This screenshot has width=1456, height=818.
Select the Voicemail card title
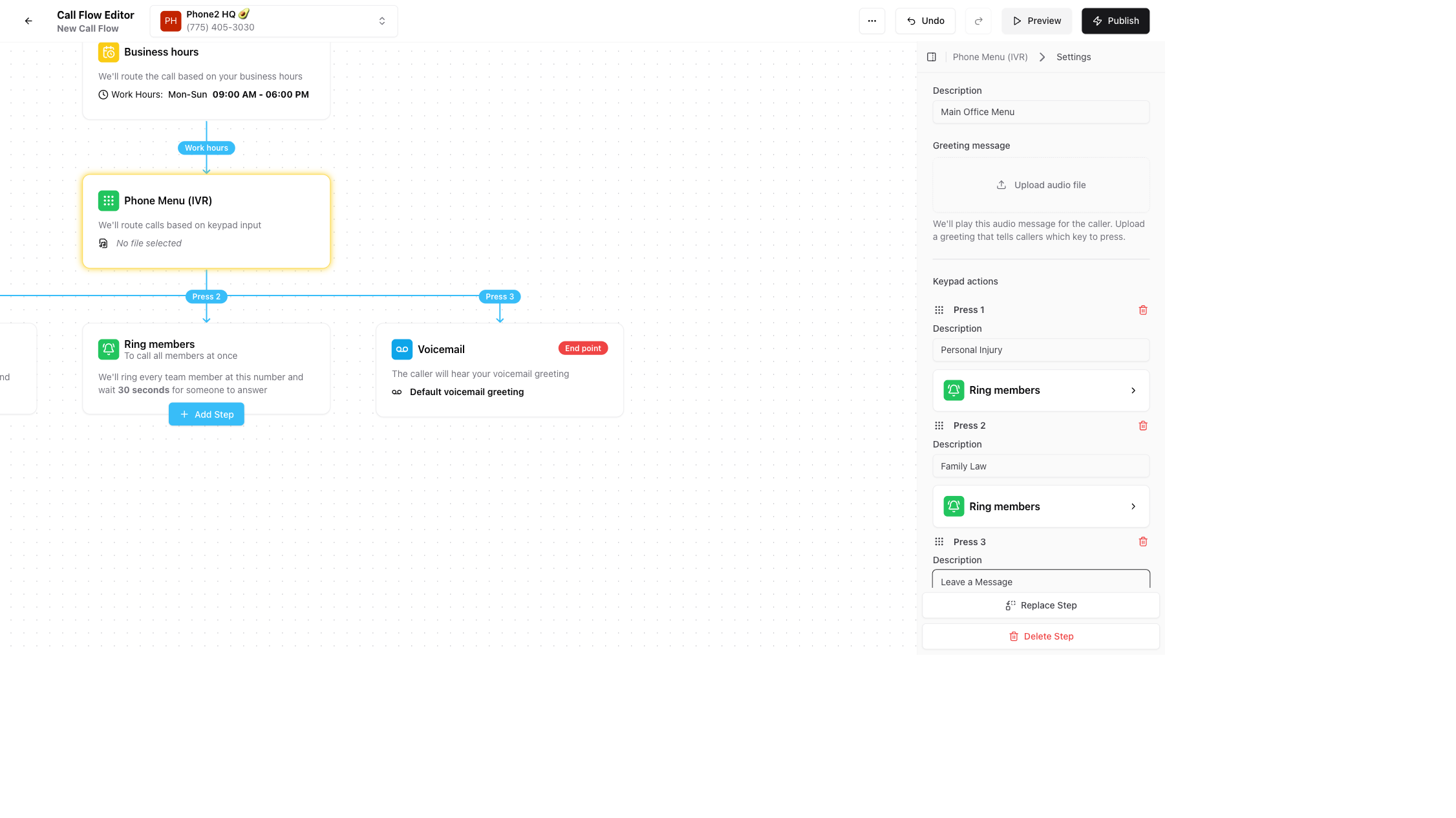441,349
